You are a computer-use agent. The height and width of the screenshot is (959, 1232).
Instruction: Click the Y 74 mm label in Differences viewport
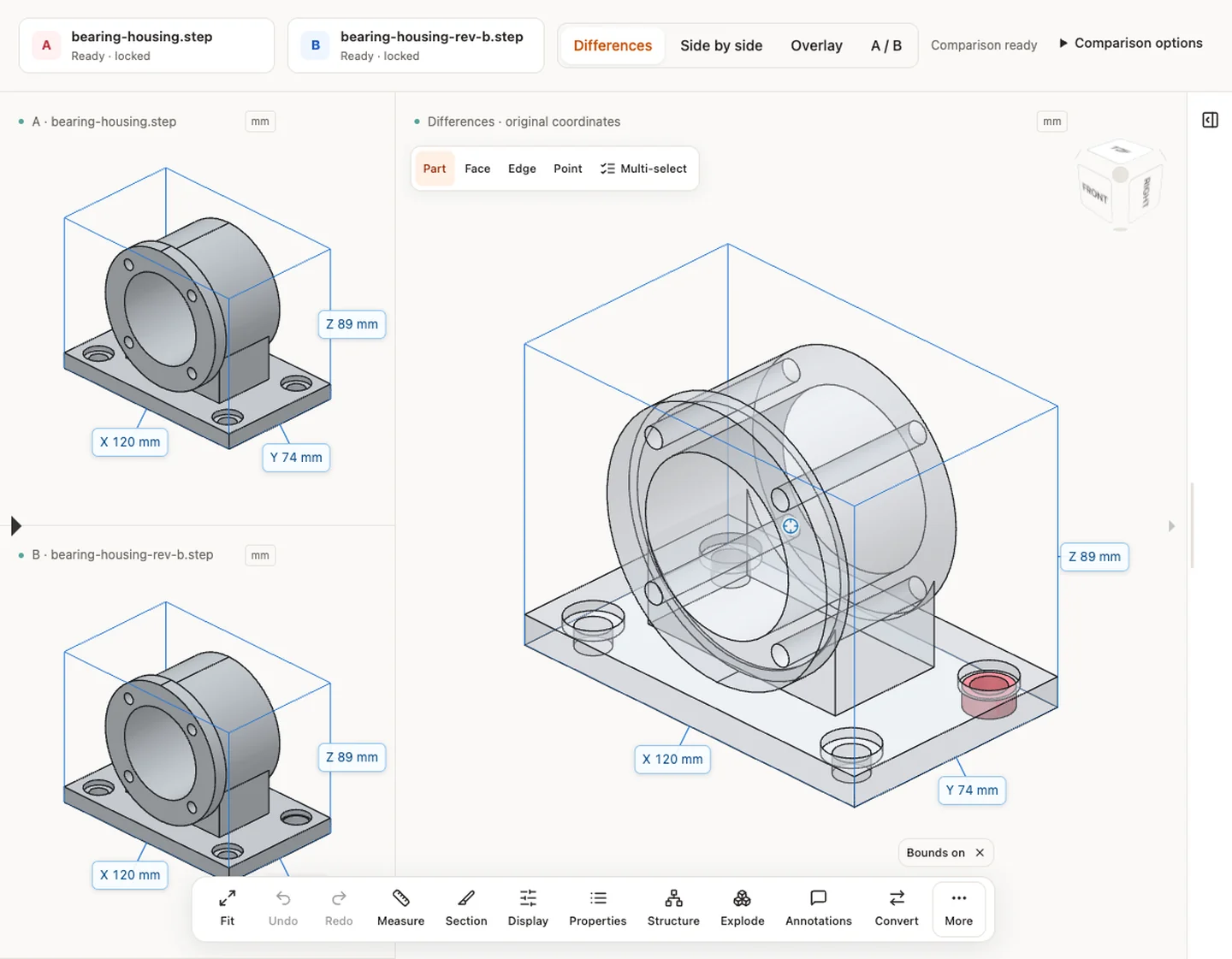(972, 790)
